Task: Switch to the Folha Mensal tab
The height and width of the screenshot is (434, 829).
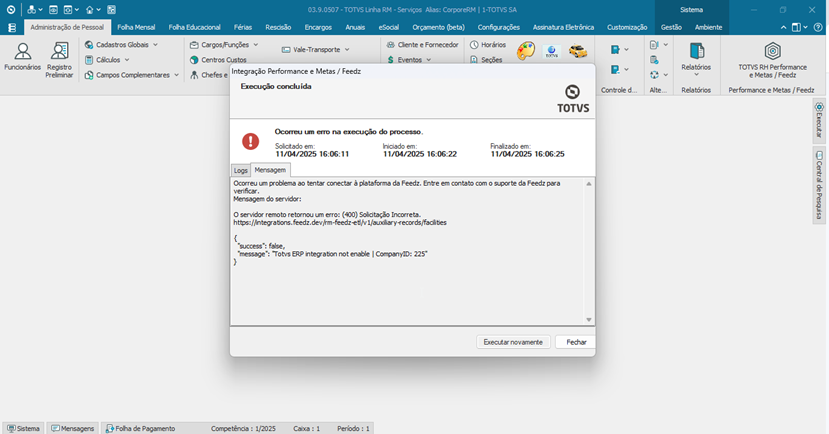Action: click(136, 27)
